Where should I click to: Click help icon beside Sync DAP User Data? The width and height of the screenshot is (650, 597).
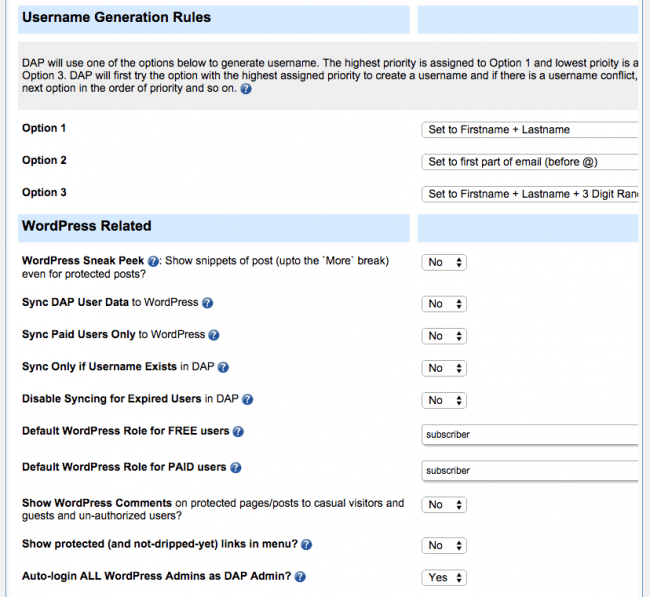[x=208, y=303]
